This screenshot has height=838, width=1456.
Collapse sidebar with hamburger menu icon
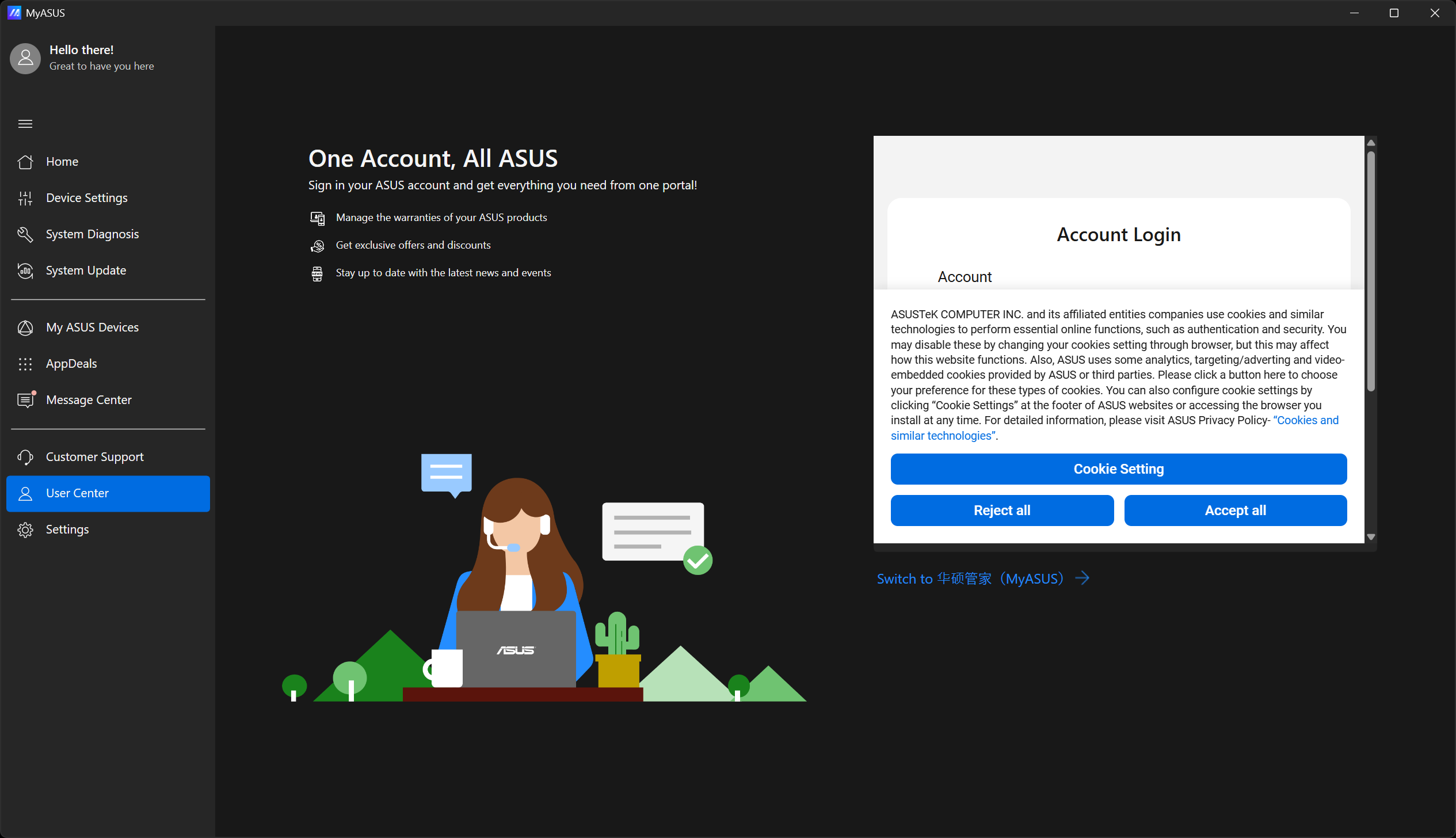(25, 124)
